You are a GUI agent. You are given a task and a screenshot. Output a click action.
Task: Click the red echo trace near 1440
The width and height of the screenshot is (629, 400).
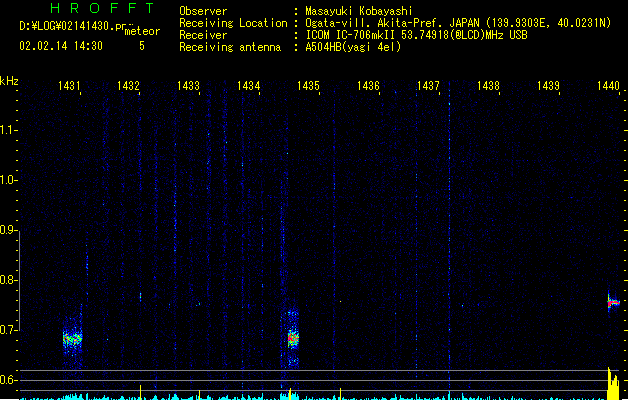613,303
